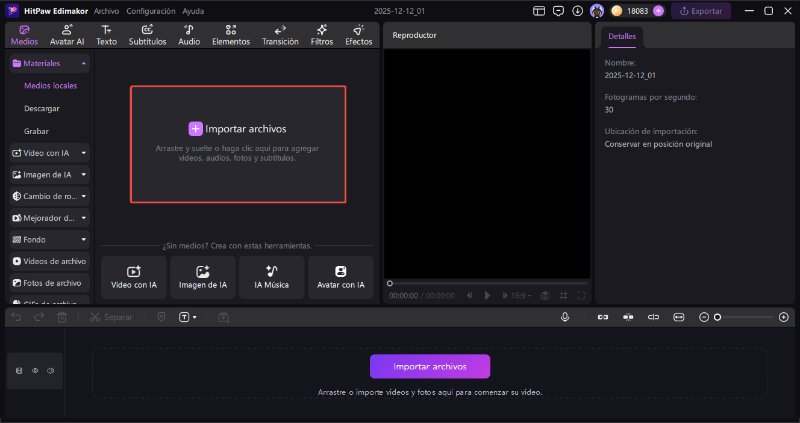Collapse the Materiales section

(84, 63)
